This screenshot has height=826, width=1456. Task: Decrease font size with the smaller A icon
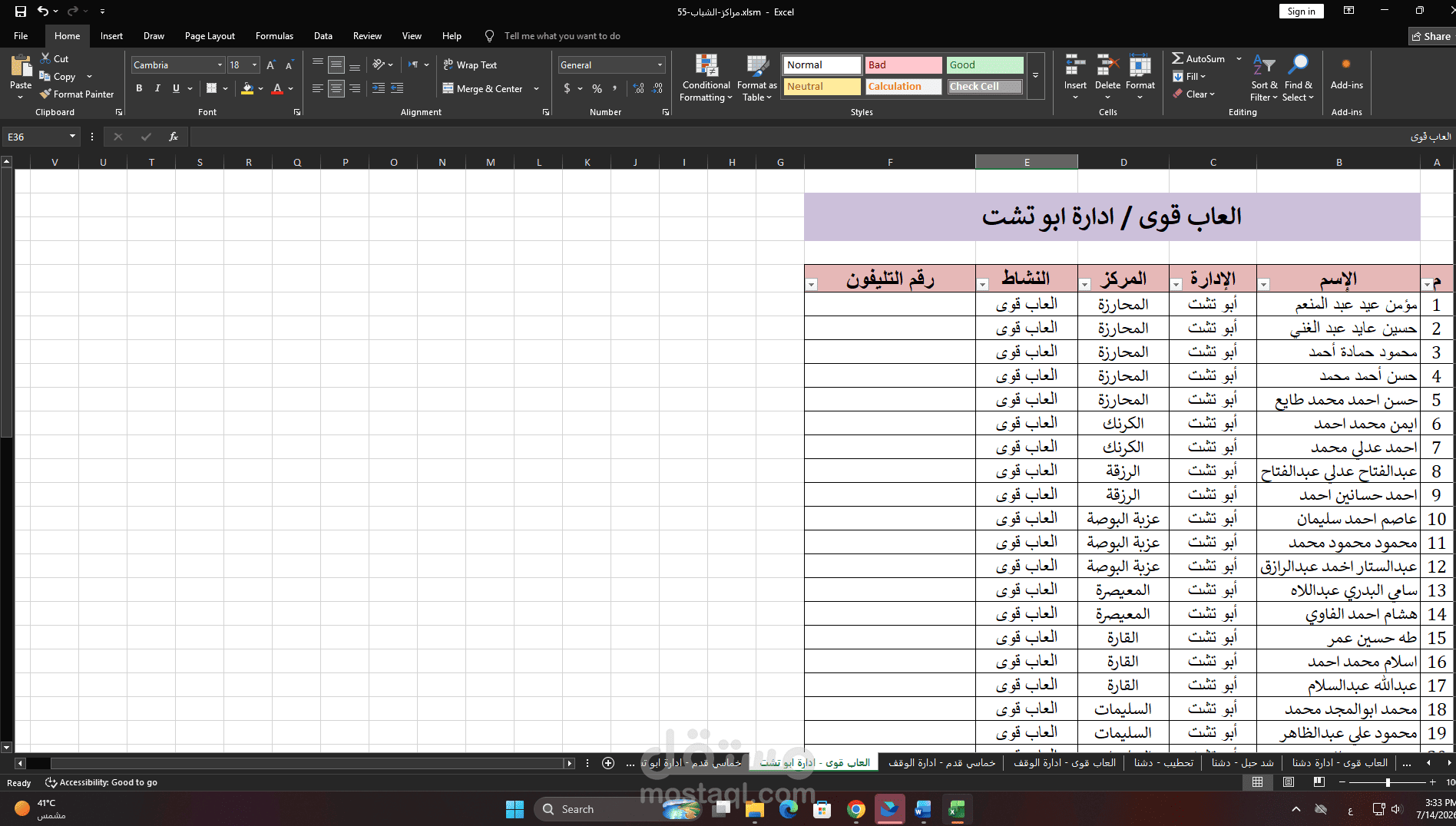(x=289, y=65)
